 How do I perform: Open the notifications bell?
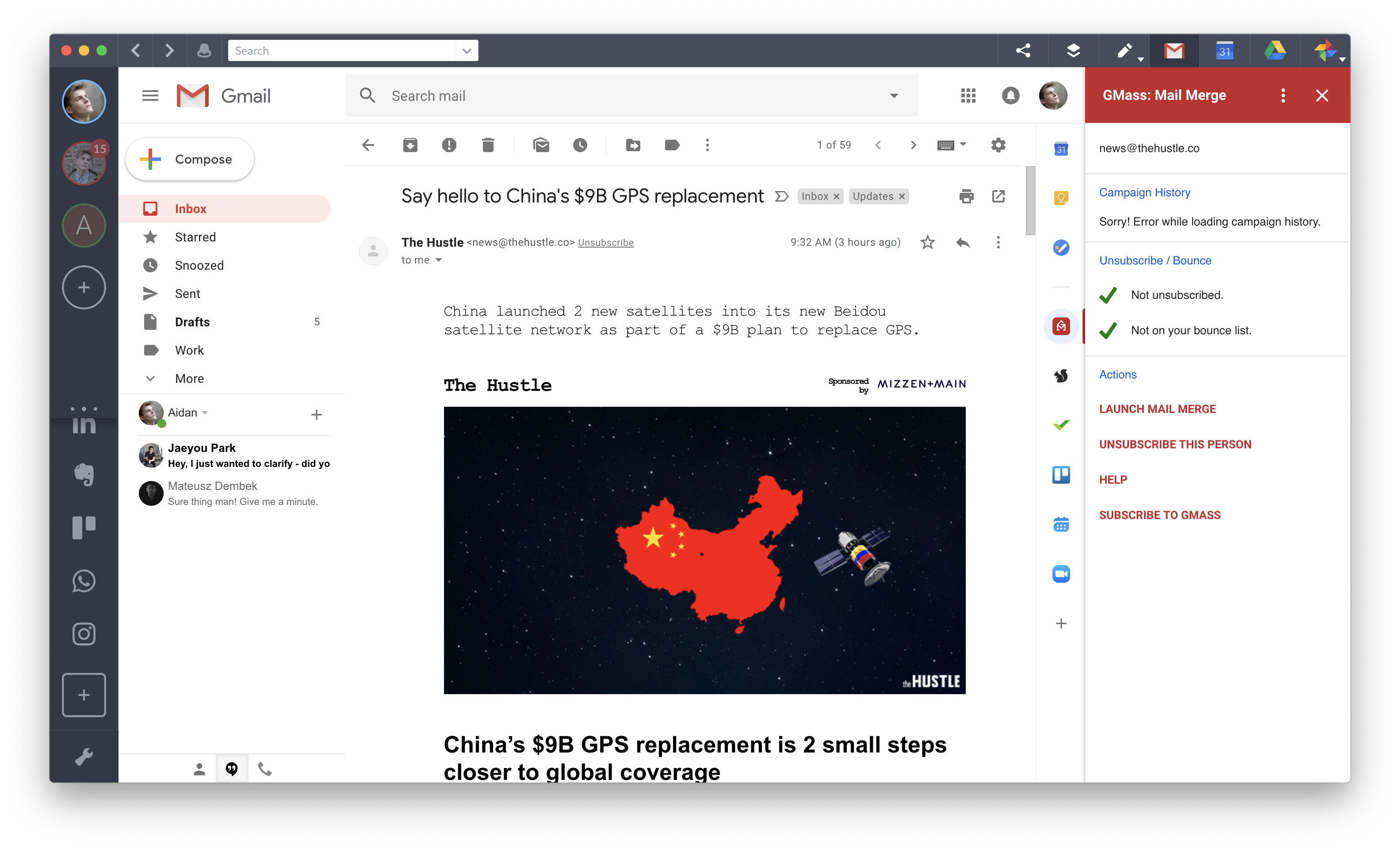pos(1010,96)
